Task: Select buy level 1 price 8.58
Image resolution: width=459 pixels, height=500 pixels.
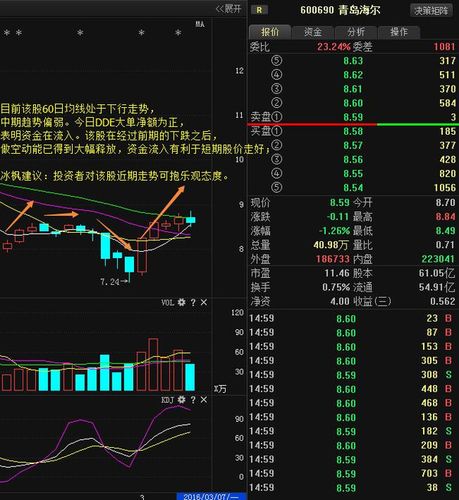Action: tap(353, 131)
